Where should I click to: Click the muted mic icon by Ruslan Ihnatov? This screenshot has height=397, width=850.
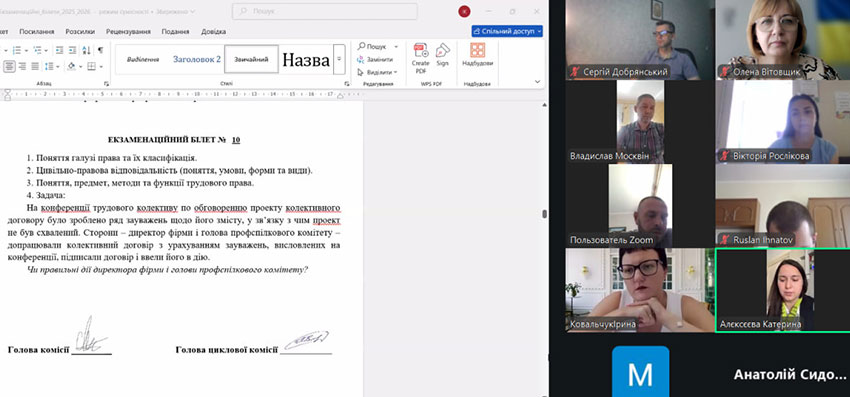coord(724,240)
